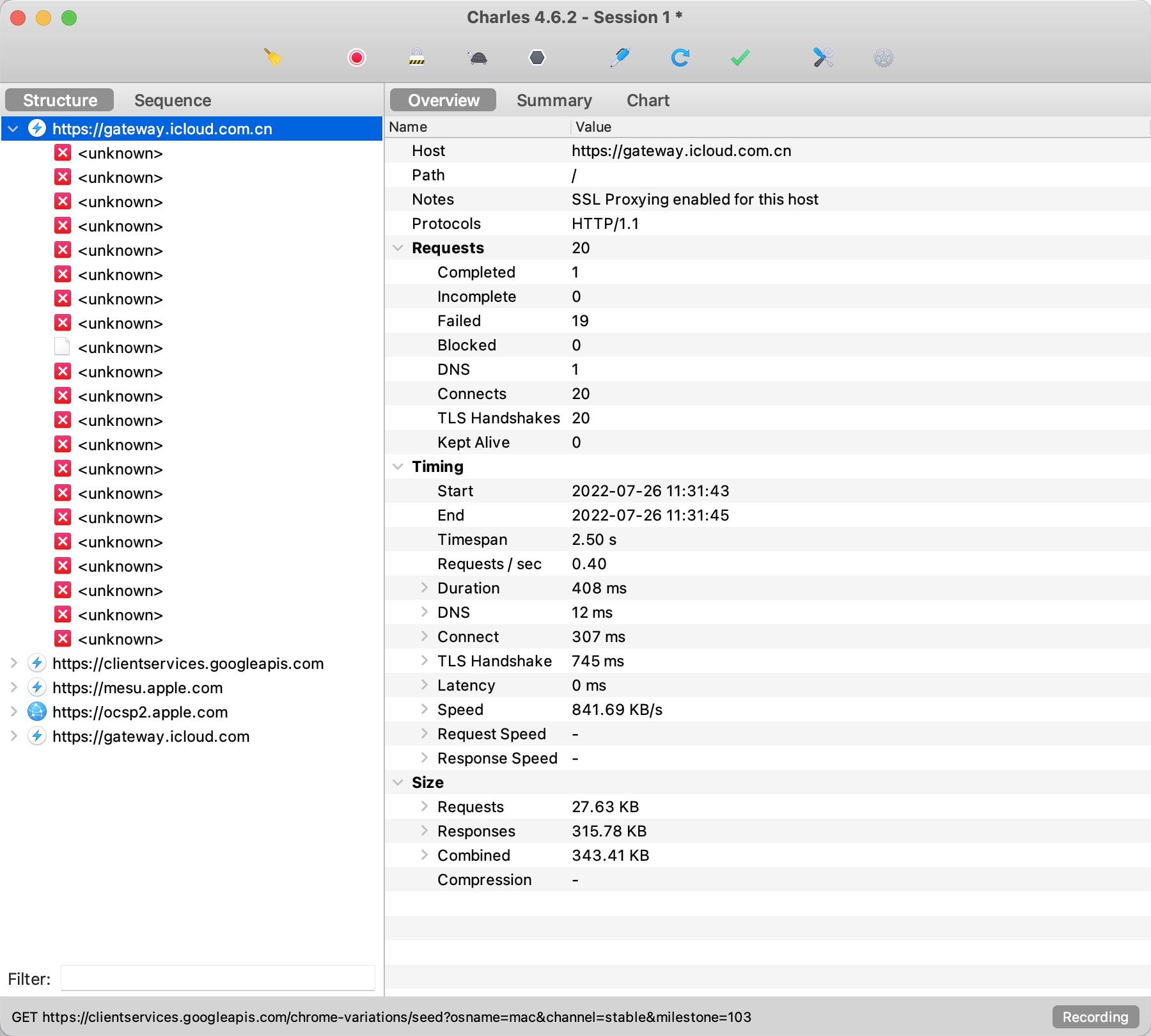Click the Compression row
Viewport: 1151px width, 1036px height.
[x=767, y=879]
